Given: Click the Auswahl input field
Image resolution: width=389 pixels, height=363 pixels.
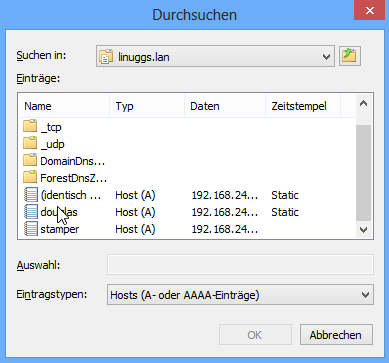Looking at the screenshot, I should pyautogui.click(x=240, y=265).
